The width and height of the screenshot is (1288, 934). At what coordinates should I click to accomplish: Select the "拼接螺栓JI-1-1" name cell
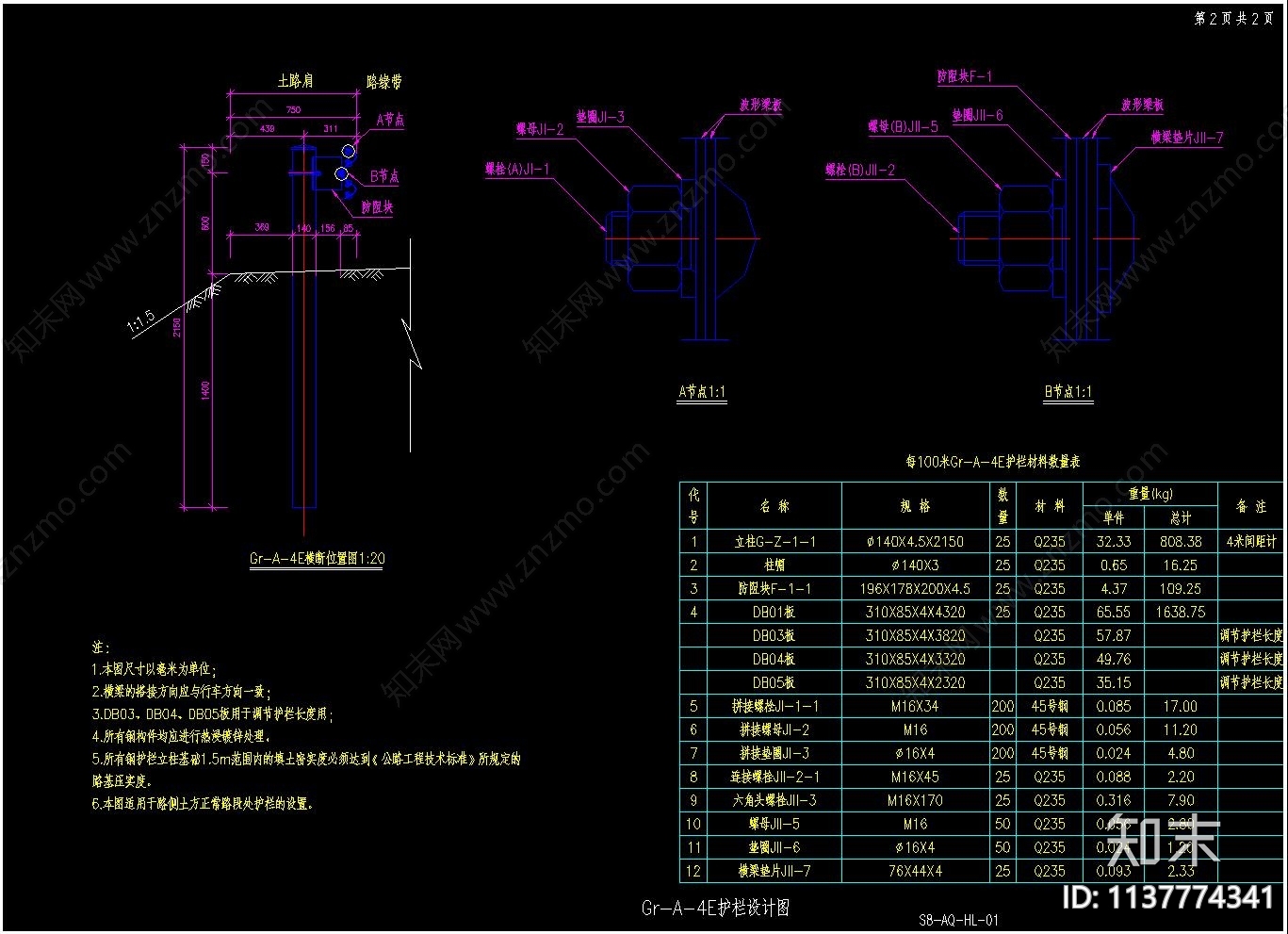tap(774, 707)
